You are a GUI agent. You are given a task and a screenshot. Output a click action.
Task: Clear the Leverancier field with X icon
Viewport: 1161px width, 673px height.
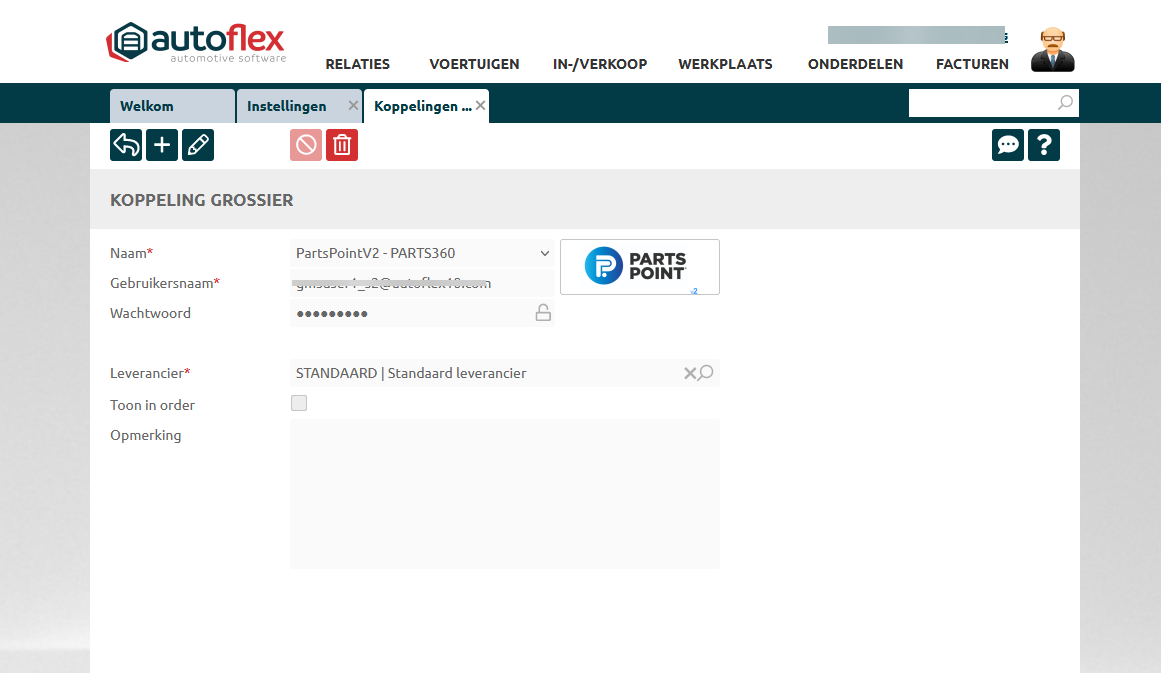pos(689,373)
